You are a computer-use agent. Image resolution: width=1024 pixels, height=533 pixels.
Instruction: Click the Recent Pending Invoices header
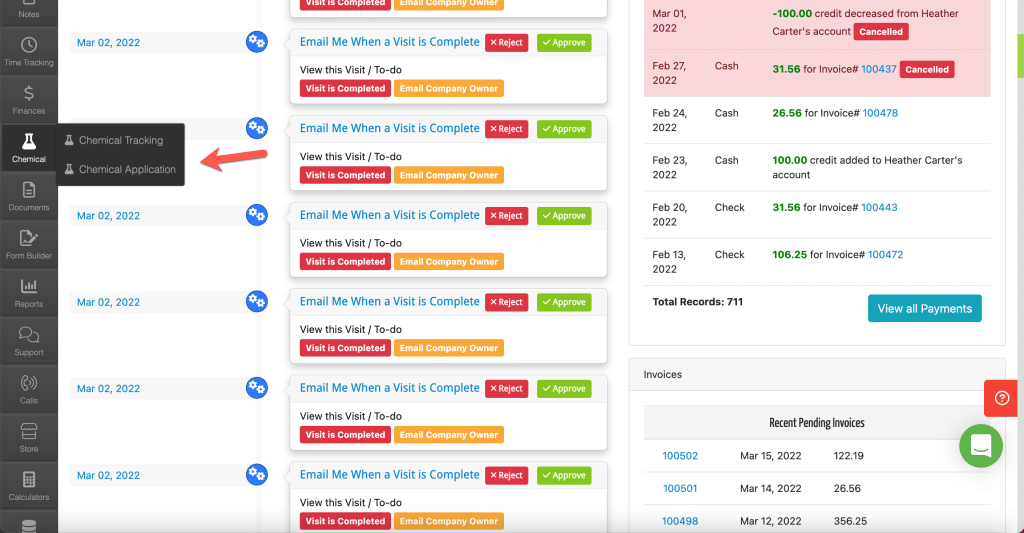tap(816, 423)
